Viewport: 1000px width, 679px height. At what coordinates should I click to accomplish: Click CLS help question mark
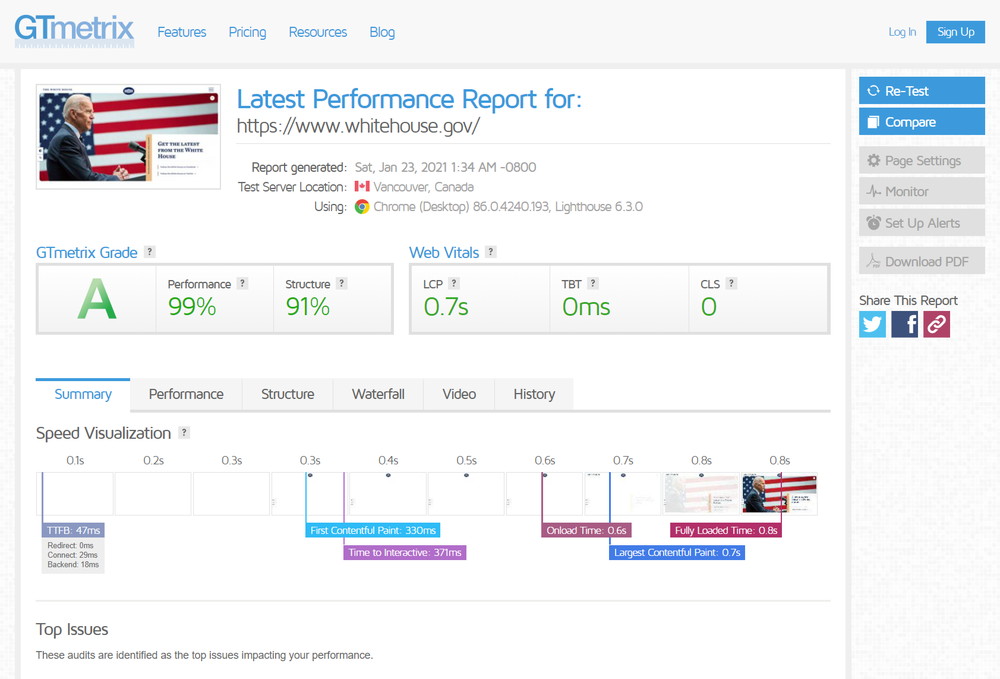[732, 283]
